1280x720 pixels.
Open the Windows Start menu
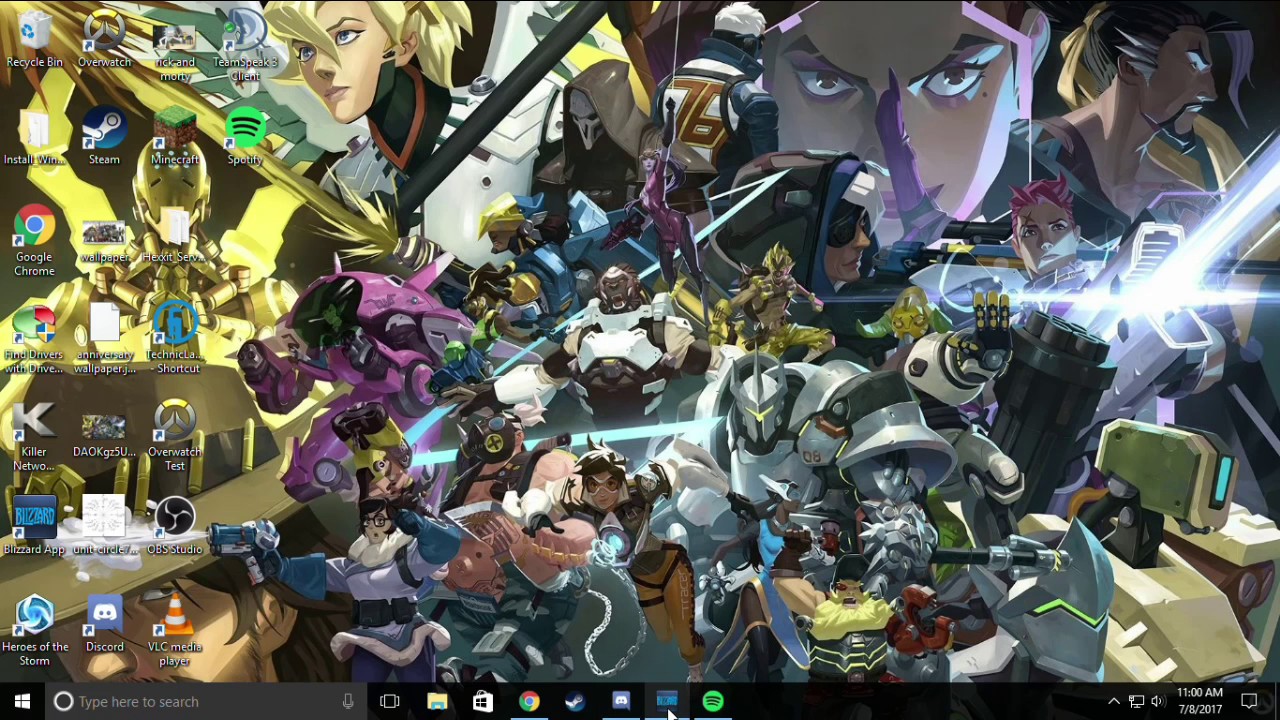[23, 701]
